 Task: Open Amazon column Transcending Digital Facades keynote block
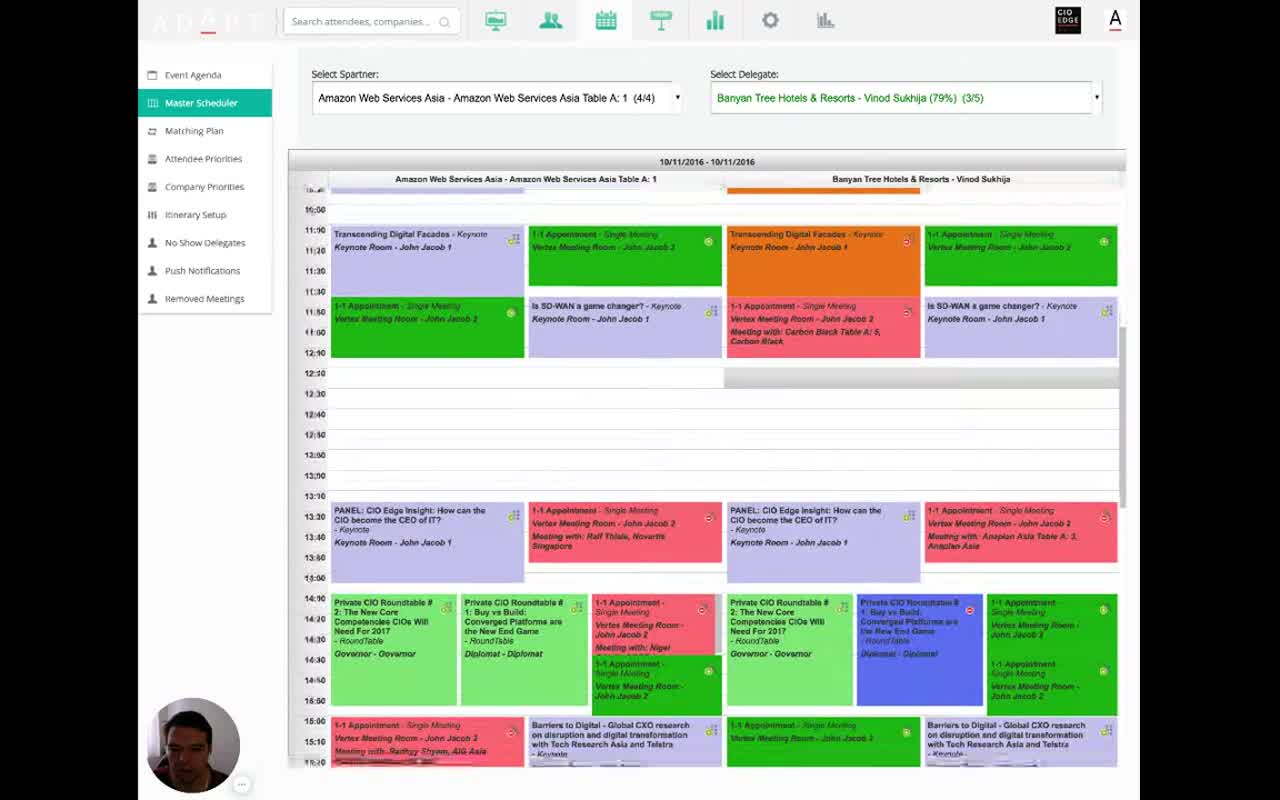(427, 261)
